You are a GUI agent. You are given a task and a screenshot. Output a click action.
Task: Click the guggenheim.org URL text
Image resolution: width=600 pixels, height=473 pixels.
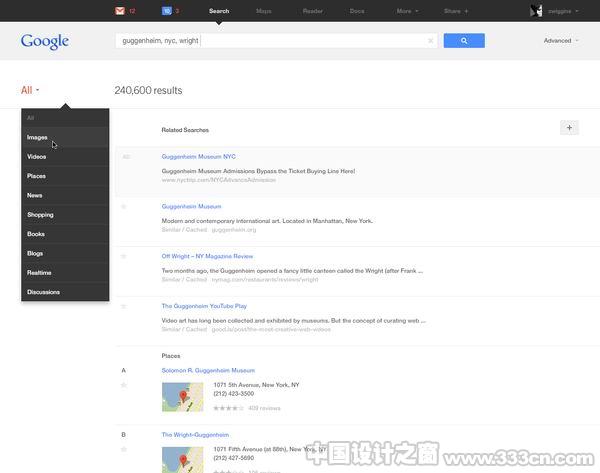click(234, 230)
